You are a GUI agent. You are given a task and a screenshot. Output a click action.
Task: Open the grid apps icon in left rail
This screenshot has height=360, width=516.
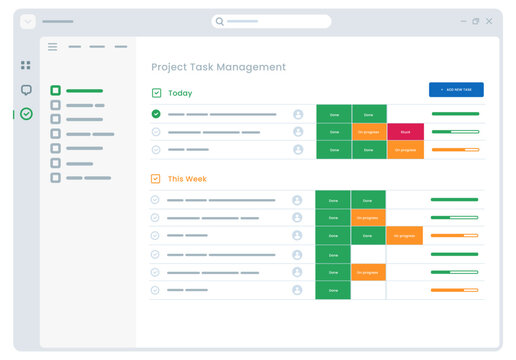click(x=26, y=65)
